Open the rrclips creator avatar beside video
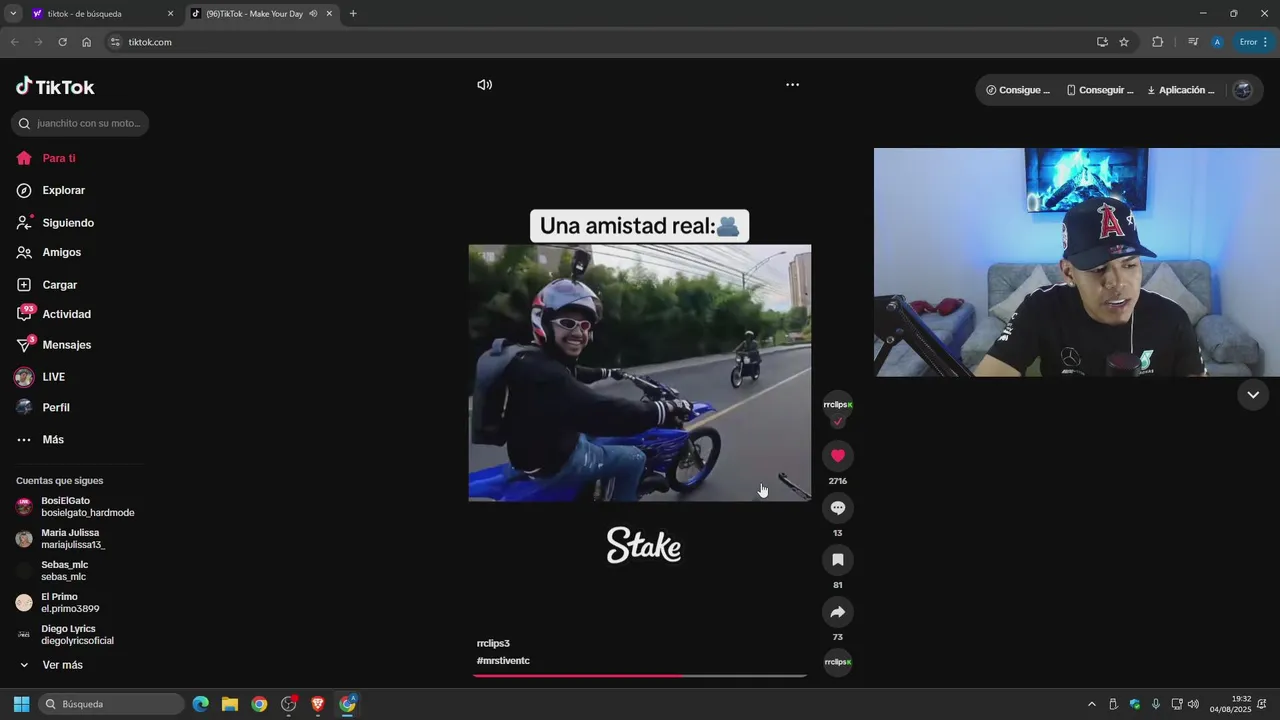The image size is (1280, 720). [x=838, y=405]
